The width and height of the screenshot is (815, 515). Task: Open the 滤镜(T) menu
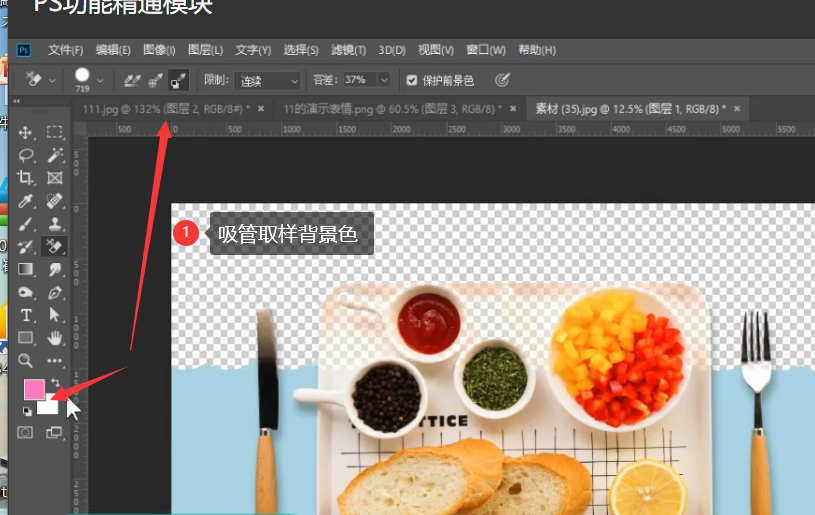pos(348,50)
